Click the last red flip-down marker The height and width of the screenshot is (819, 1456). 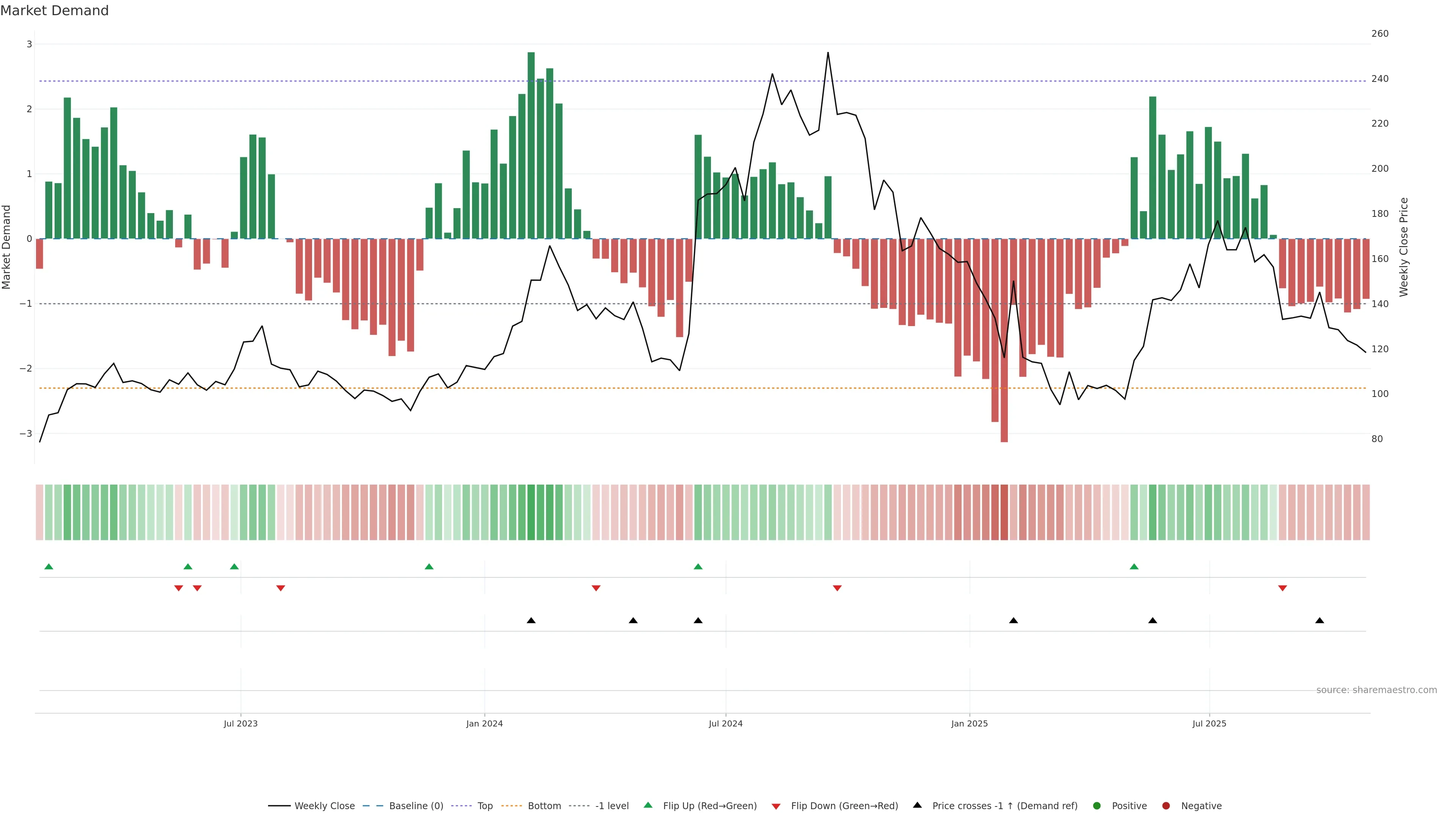click(1282, 588)
